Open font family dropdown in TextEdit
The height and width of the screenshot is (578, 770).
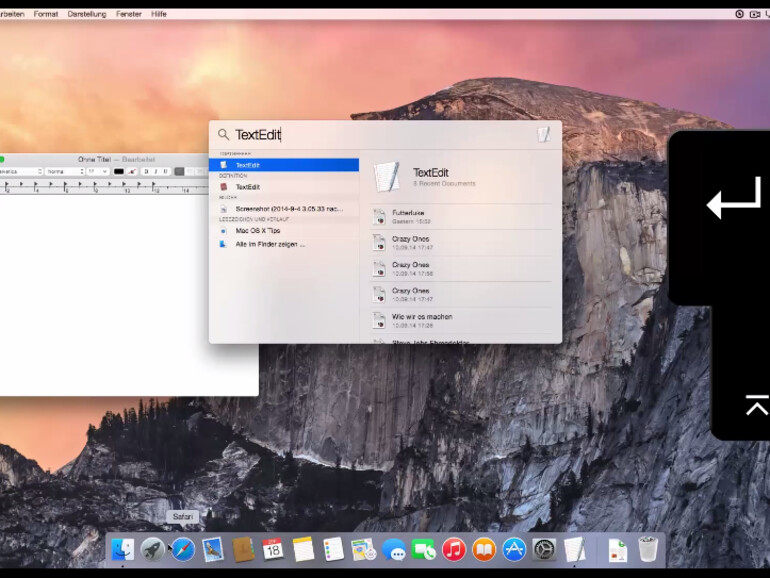point(20,171)
